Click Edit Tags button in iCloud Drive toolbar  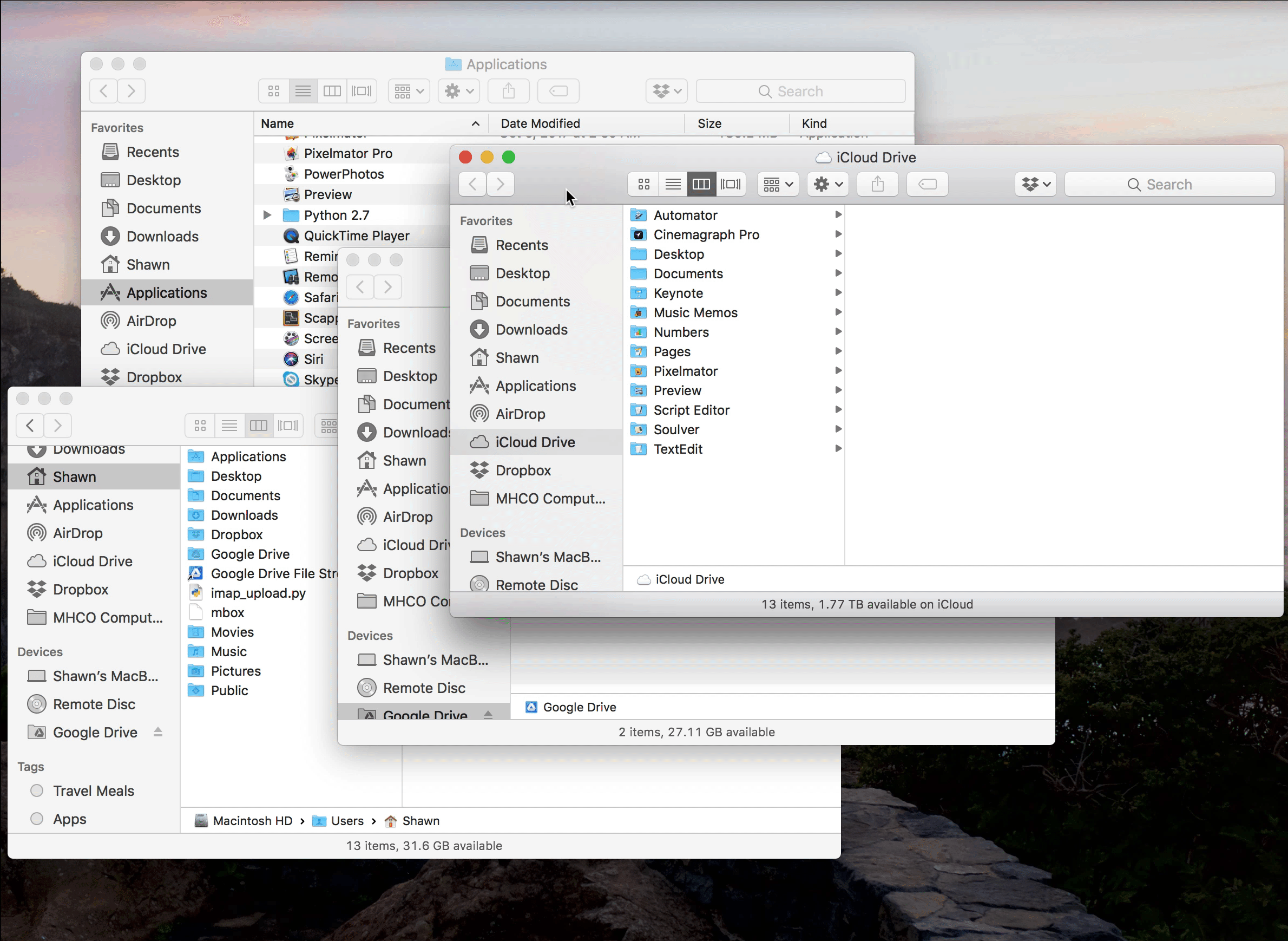click(927, 184)
